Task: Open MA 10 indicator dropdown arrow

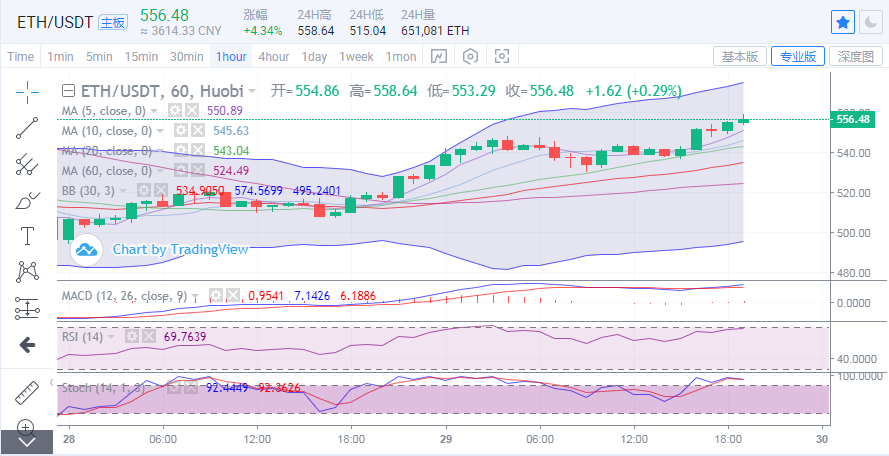Action: pos(160,131)
